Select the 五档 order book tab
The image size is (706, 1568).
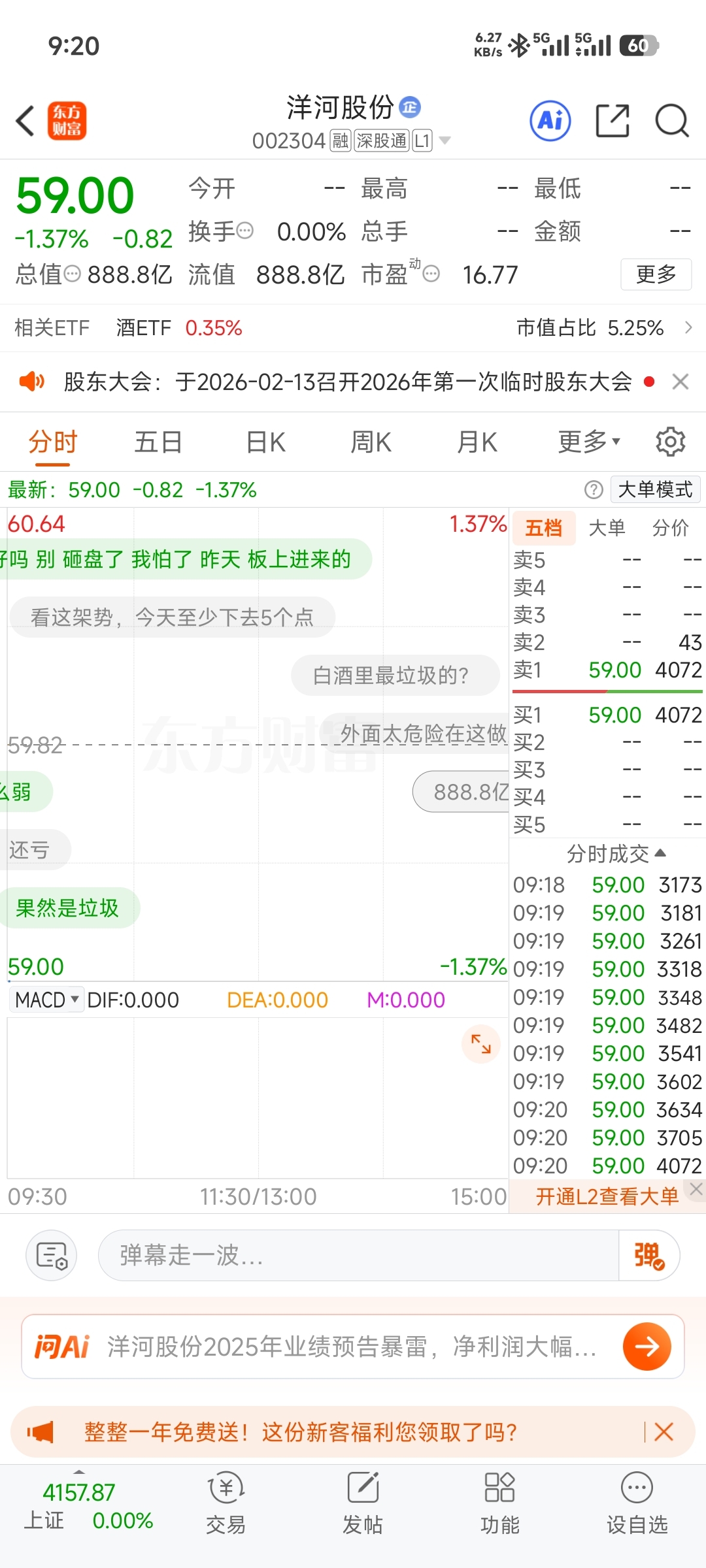click(544, 528)
